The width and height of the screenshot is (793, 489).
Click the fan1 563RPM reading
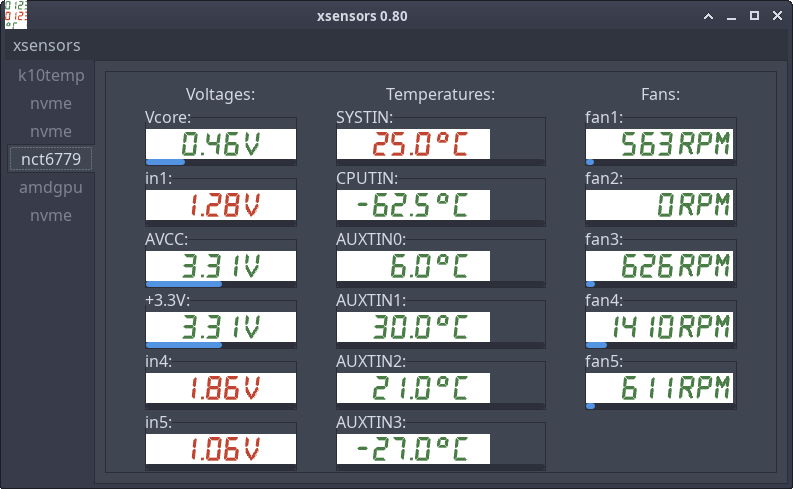pos(659,144)
